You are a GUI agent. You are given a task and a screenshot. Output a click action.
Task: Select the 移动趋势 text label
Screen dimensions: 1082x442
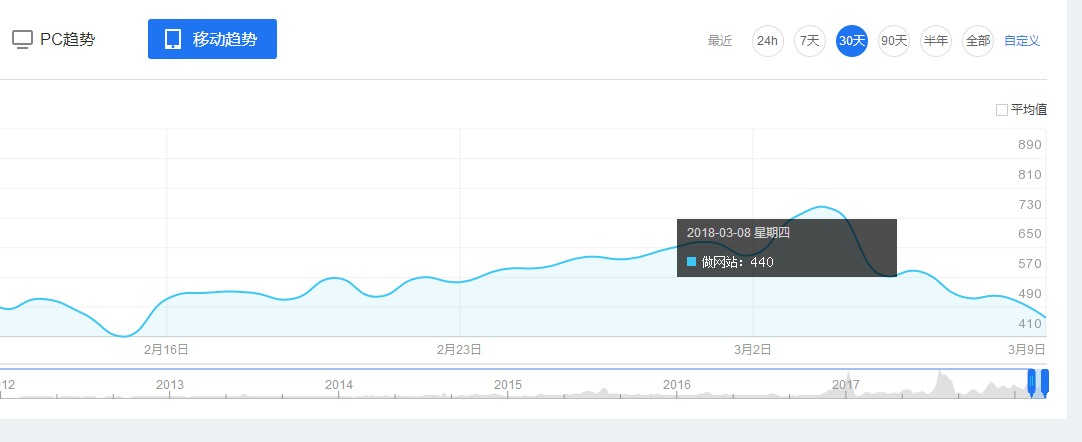click(224, 40)
